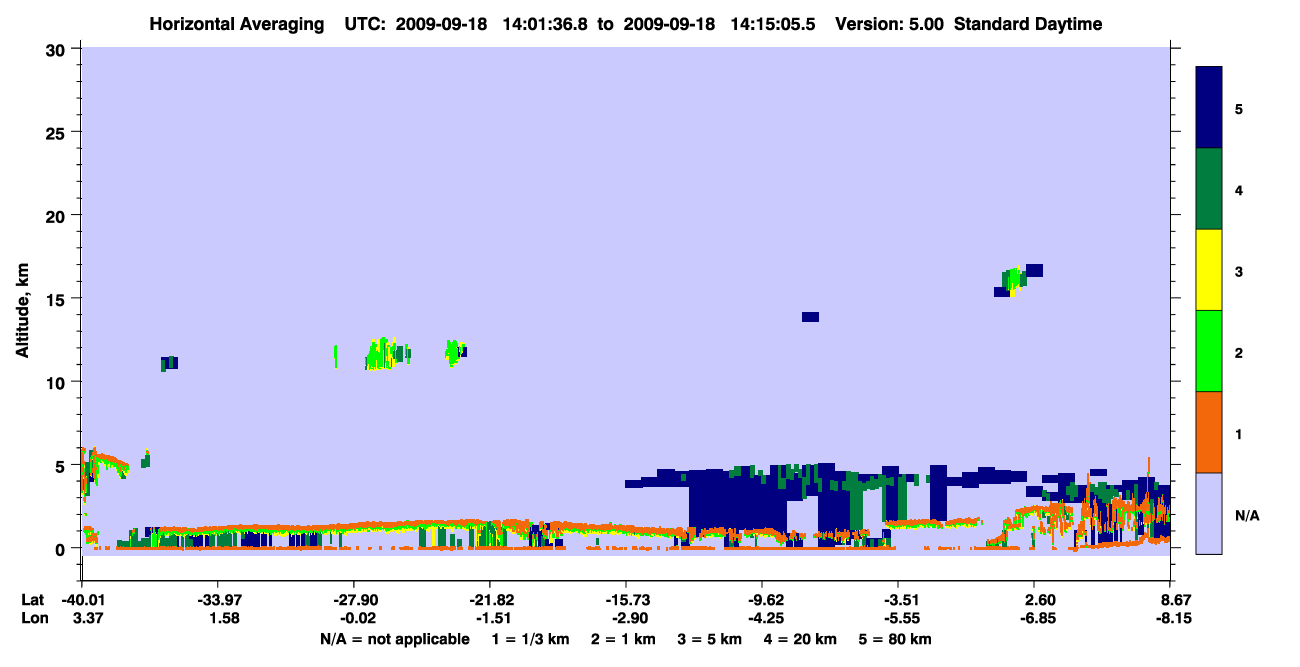
Task: Click latitude value '-27.90'
Action: tap(353, 599)
